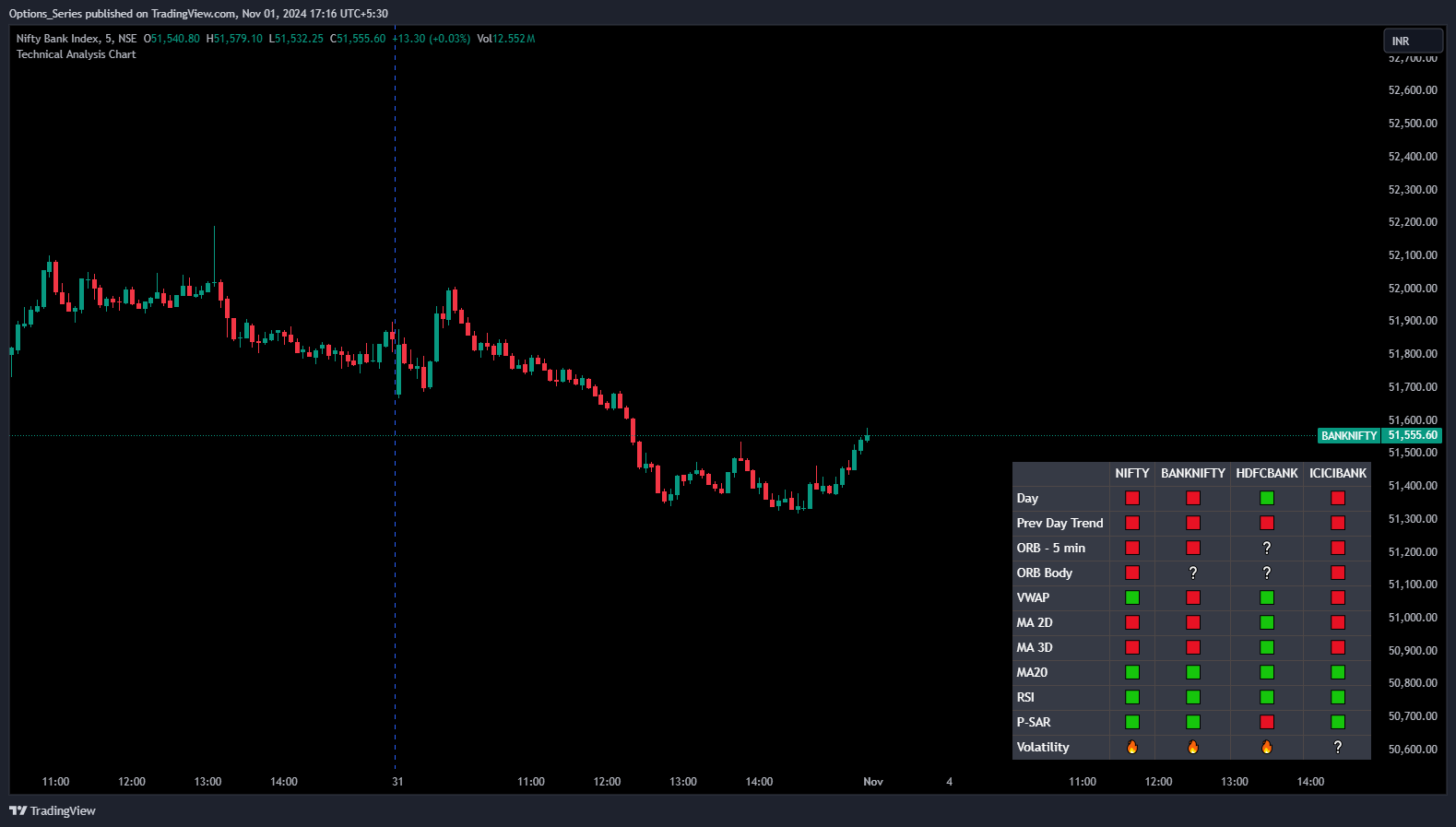Click the ICICIBANK column header
The height and width of the screenshot is (827, 1456).
point(1338,473)
